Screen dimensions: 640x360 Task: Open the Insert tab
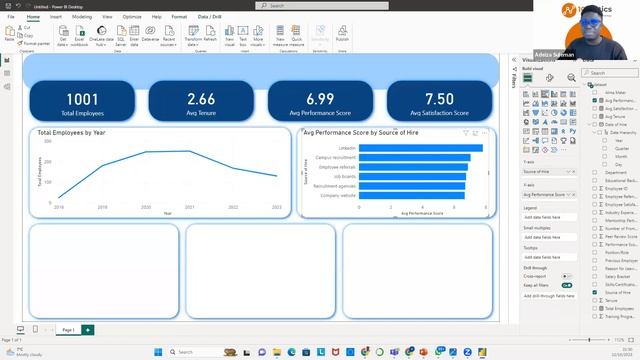click(56, 17)
